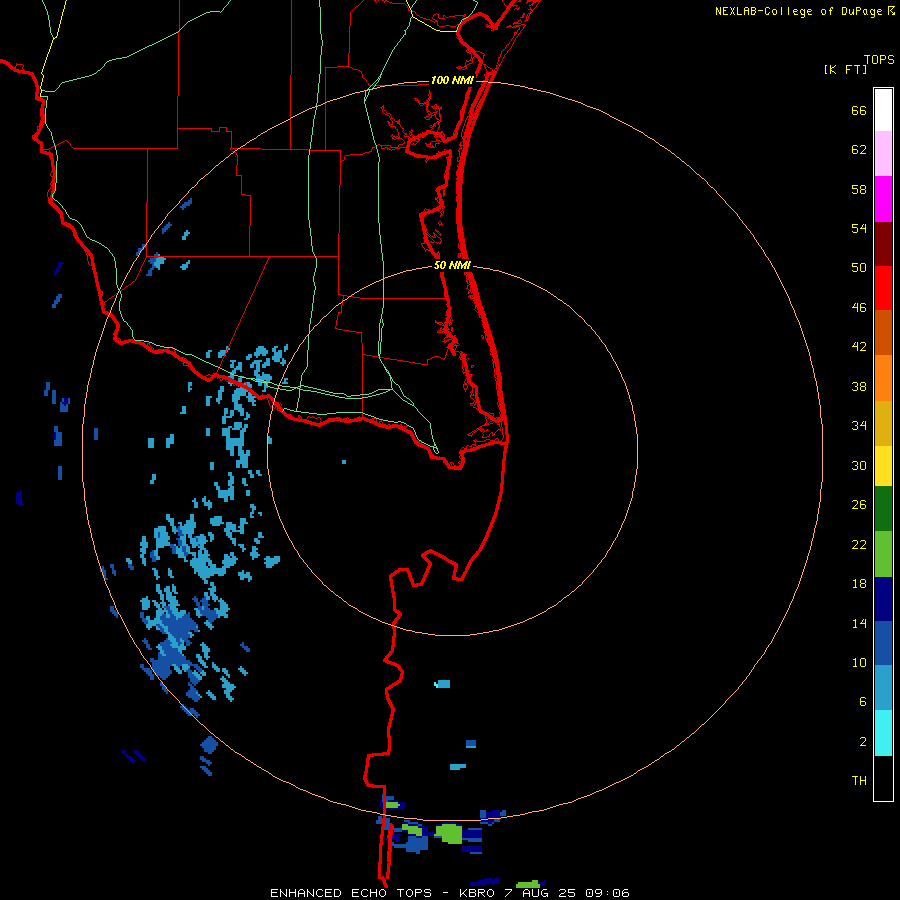
Task: Pick the dark red legend swatch
Action: [x=883, y=243]
